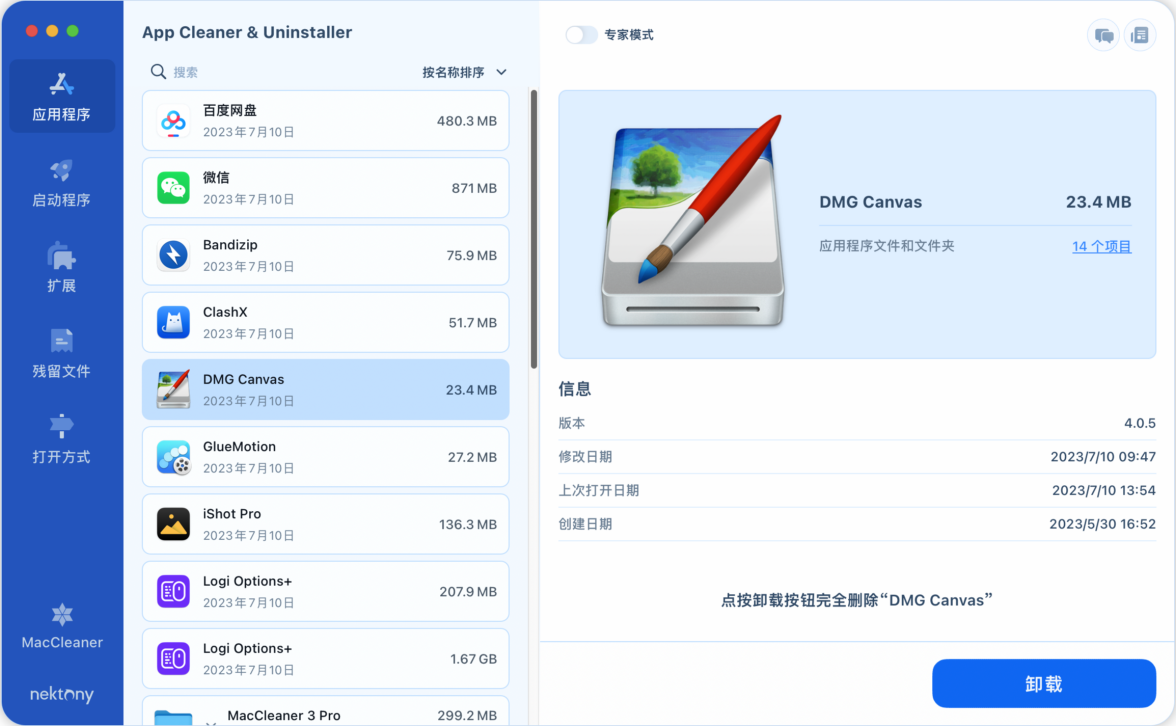Click the App Cleaner & Uninstaller title
Image resolution: width=1176 pixels, height=726 pixels.
(247, 32)
